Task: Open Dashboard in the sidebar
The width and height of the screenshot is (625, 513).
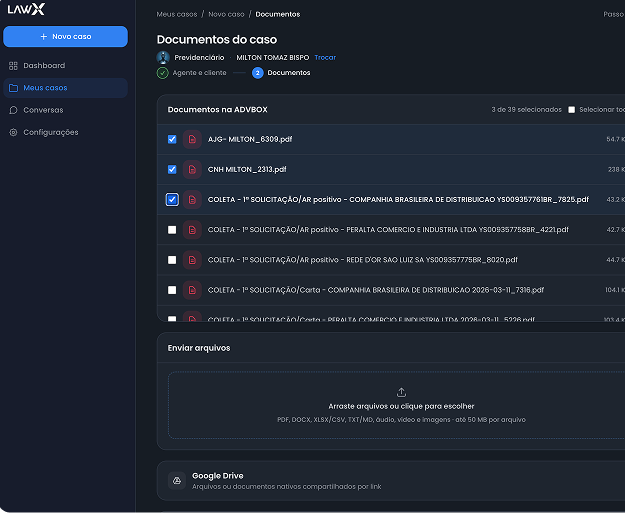Action: click(65, 65)
